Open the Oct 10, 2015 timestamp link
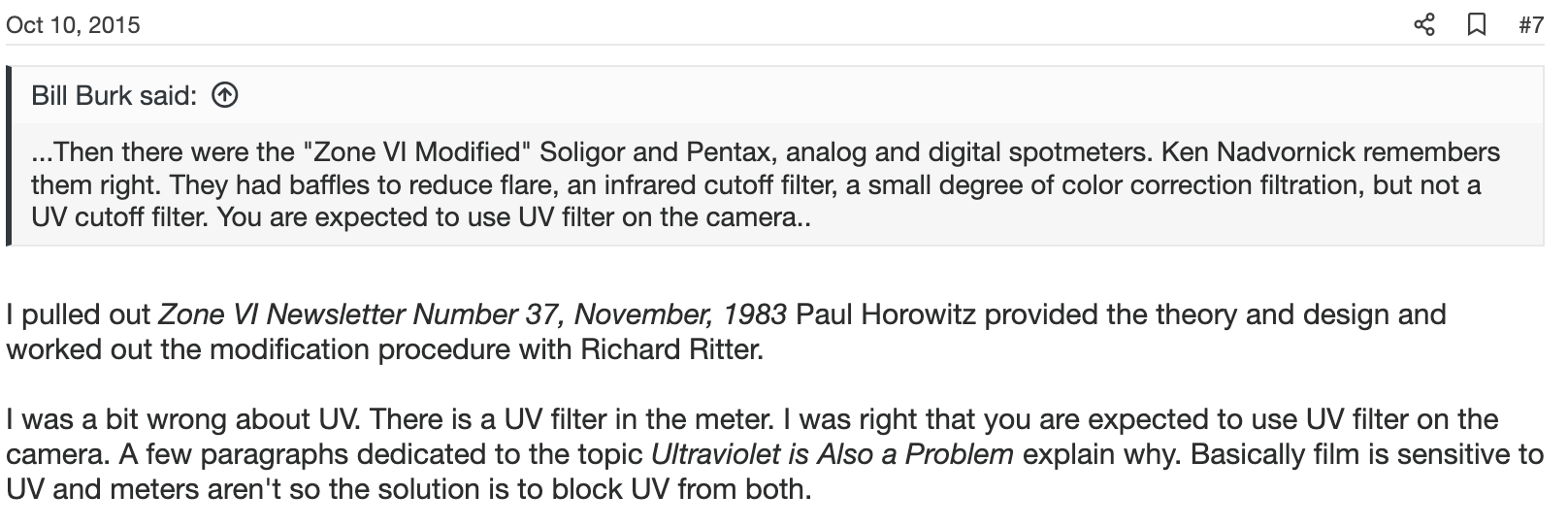Image resolution: width=1568 pixels, height=528 pixels. [73, 25]
